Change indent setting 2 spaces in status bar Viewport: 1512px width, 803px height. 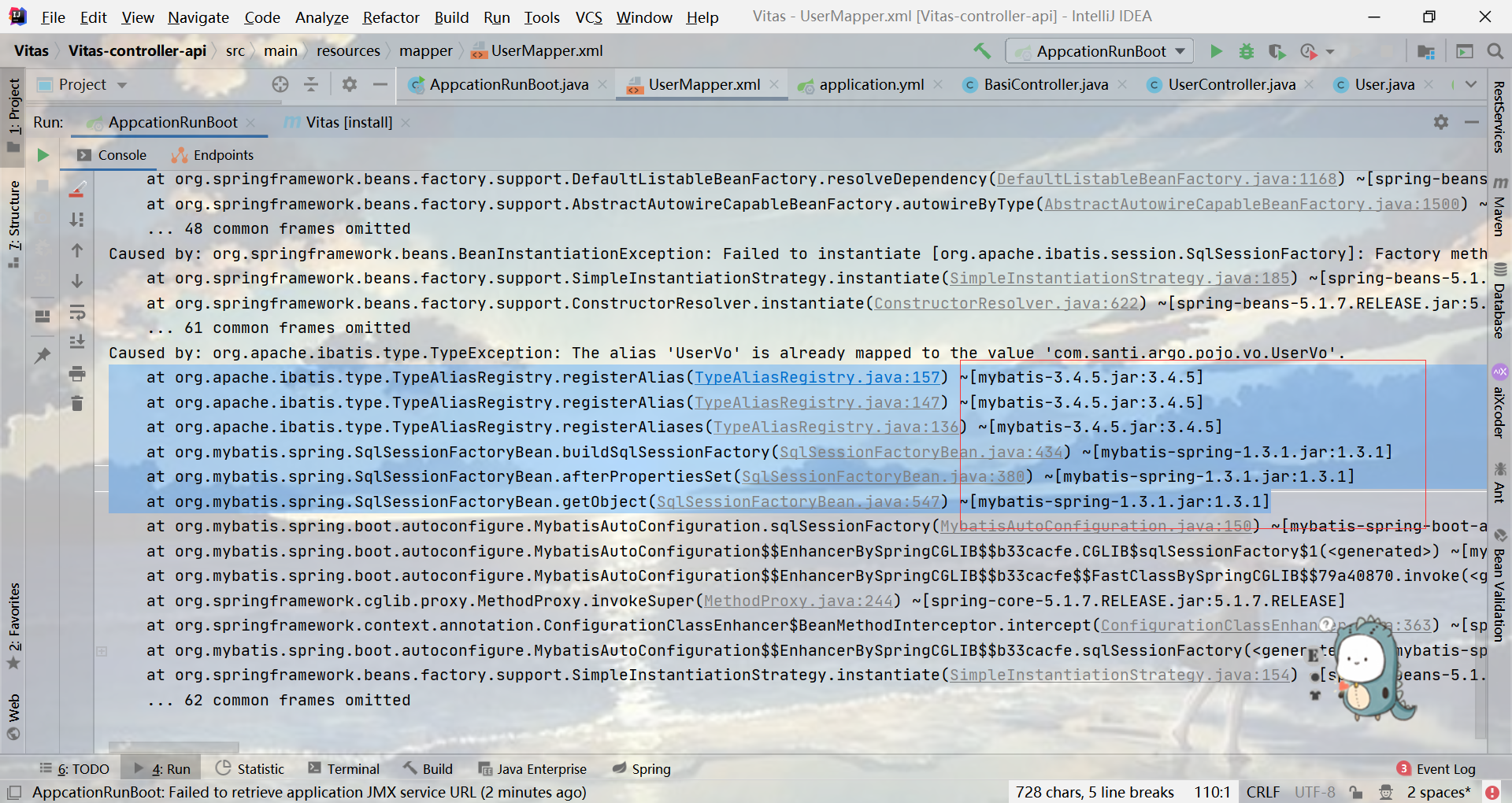1439,792
